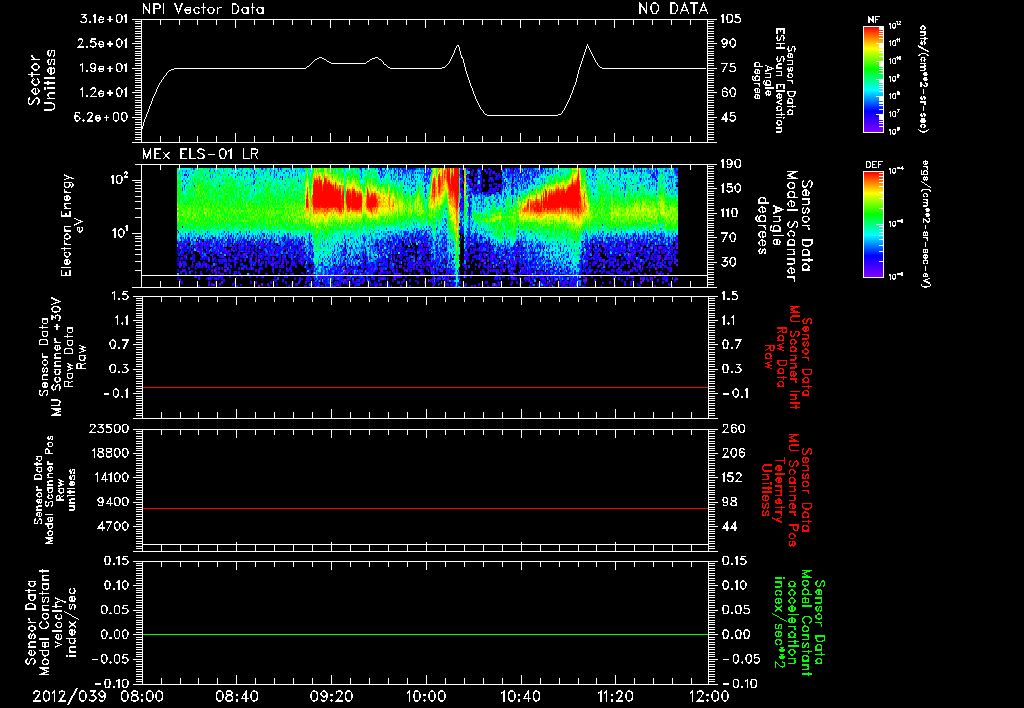Select the 'NPI Vector Data' panel title

click(x=203, y=9)
